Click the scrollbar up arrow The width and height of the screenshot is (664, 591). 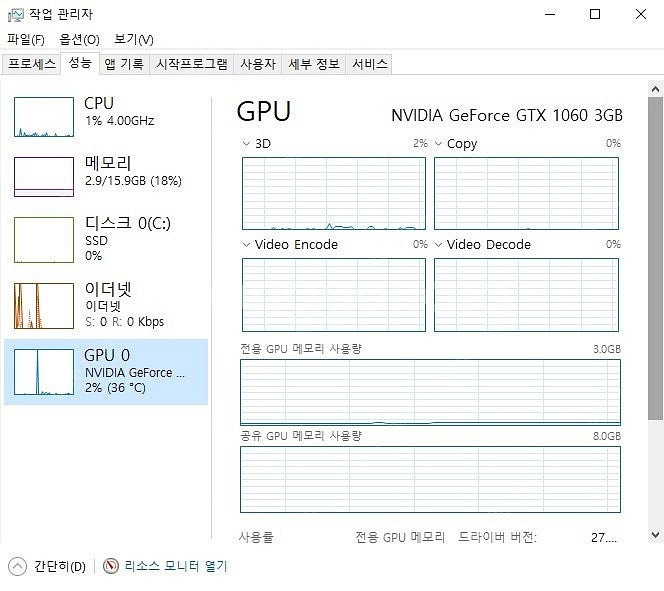[655, 89]
